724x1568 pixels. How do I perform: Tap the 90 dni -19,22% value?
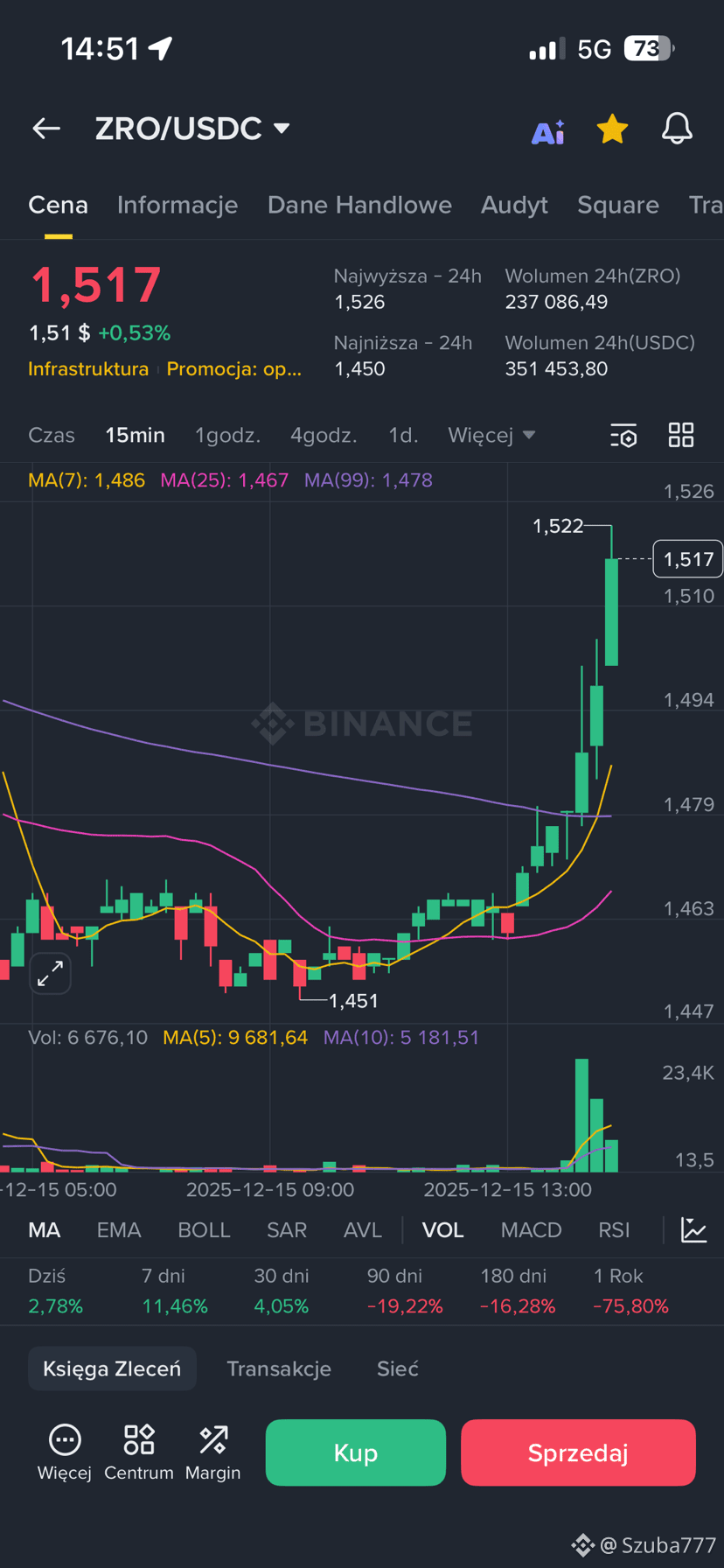coord(405,1306)
